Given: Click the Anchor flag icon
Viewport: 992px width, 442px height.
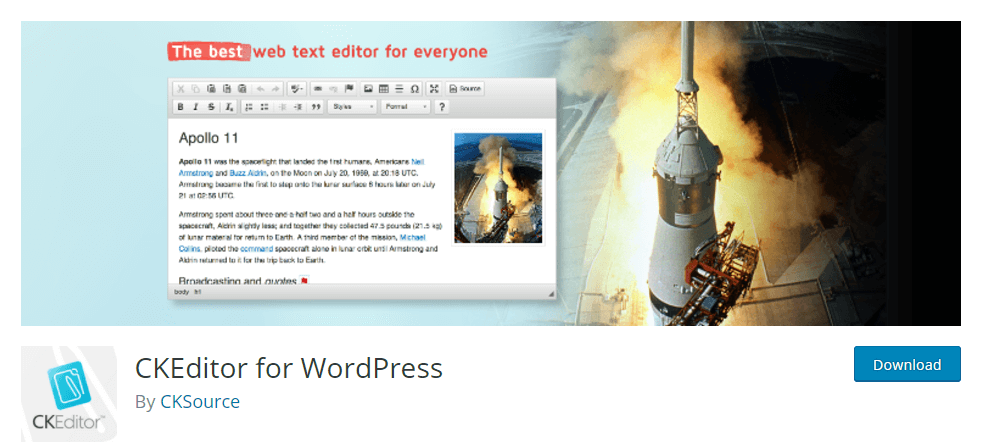Looking at the screenshot, I should [x=349, y=89].
